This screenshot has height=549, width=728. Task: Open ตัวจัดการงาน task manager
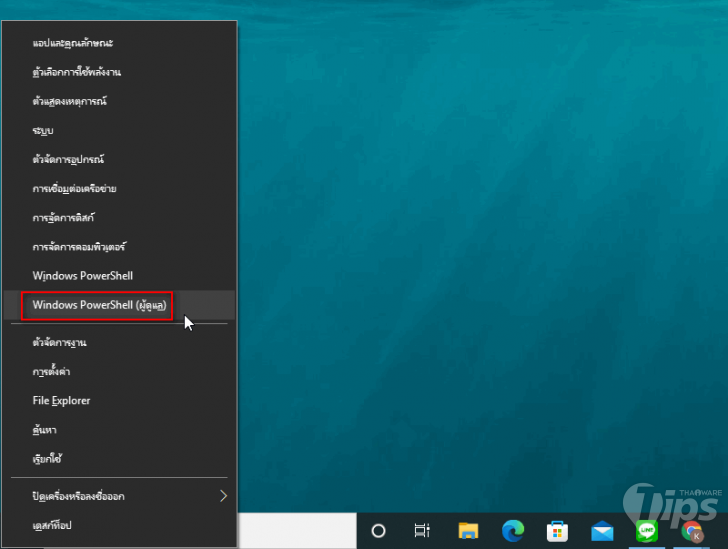119,343
